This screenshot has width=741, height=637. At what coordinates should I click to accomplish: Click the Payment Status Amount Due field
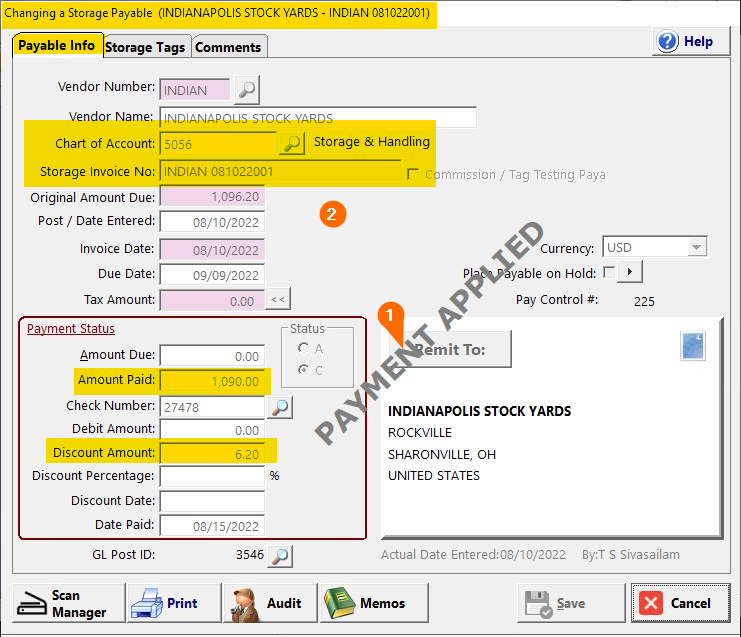point(212,355)
